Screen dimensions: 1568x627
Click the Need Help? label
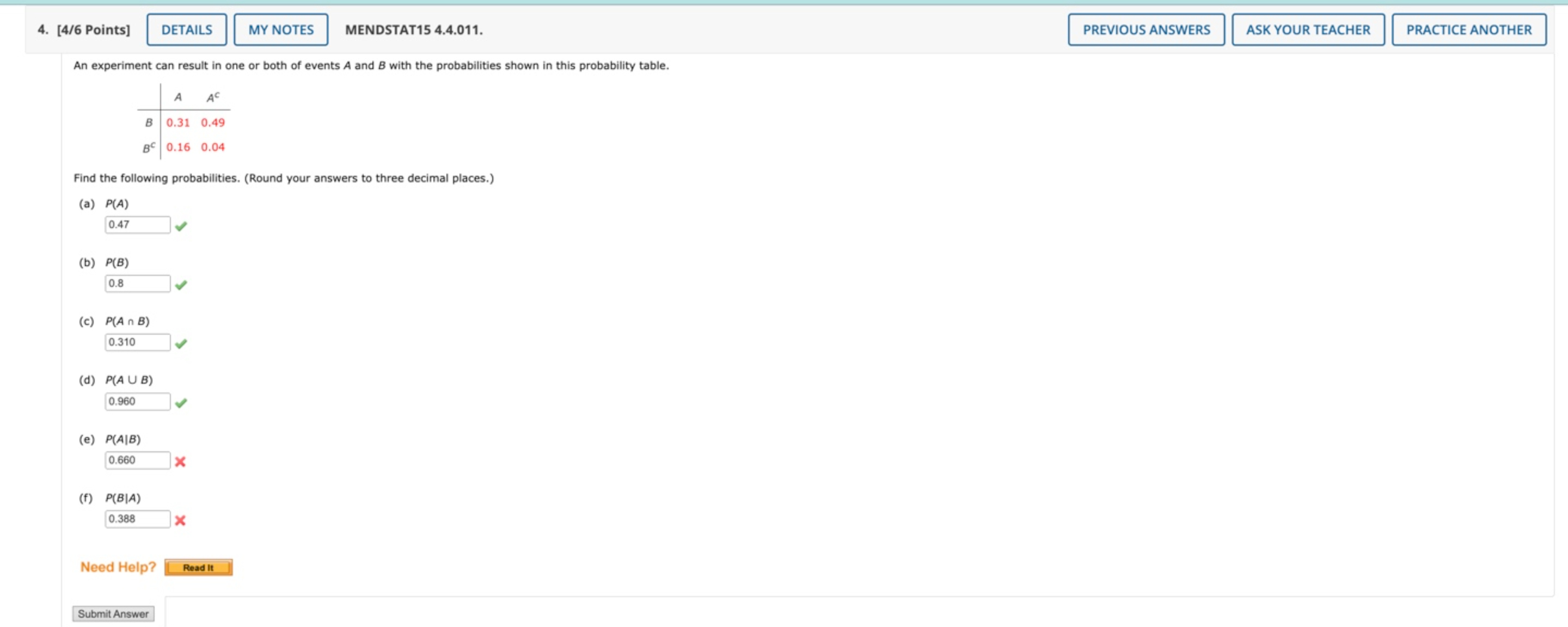click(x=118, y=567)
